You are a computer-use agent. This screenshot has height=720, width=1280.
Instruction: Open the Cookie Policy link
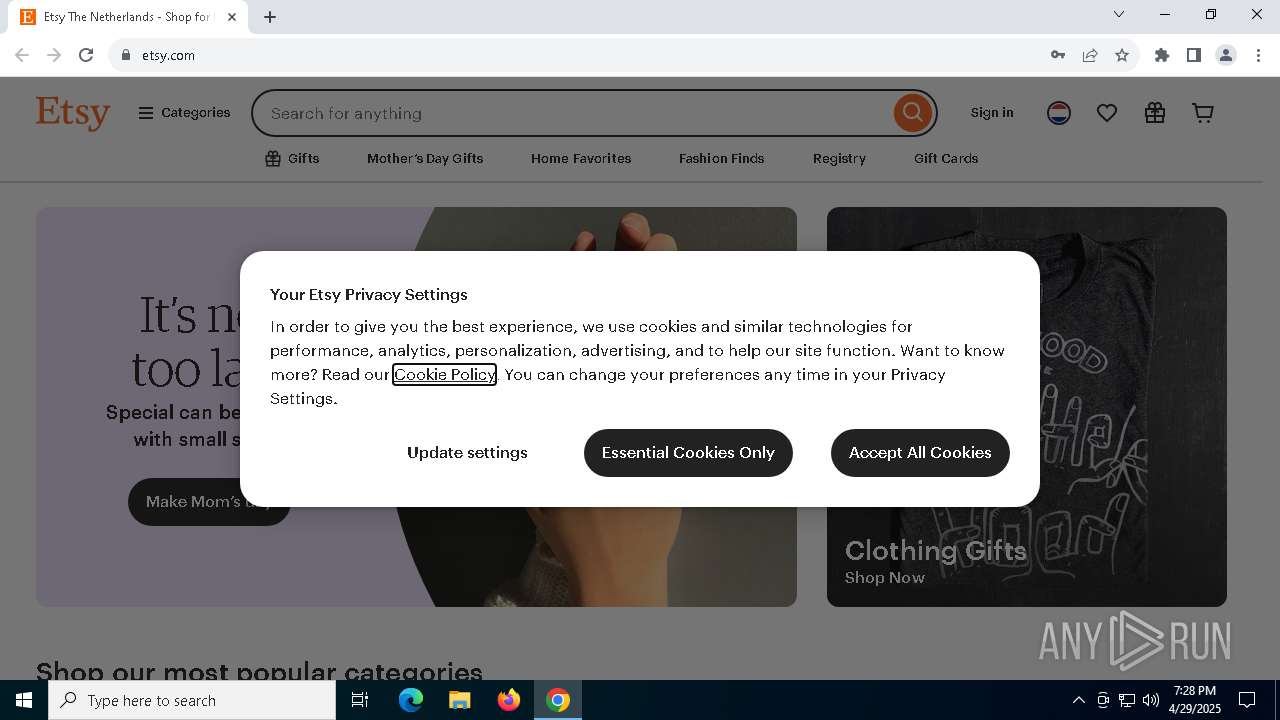444,374
